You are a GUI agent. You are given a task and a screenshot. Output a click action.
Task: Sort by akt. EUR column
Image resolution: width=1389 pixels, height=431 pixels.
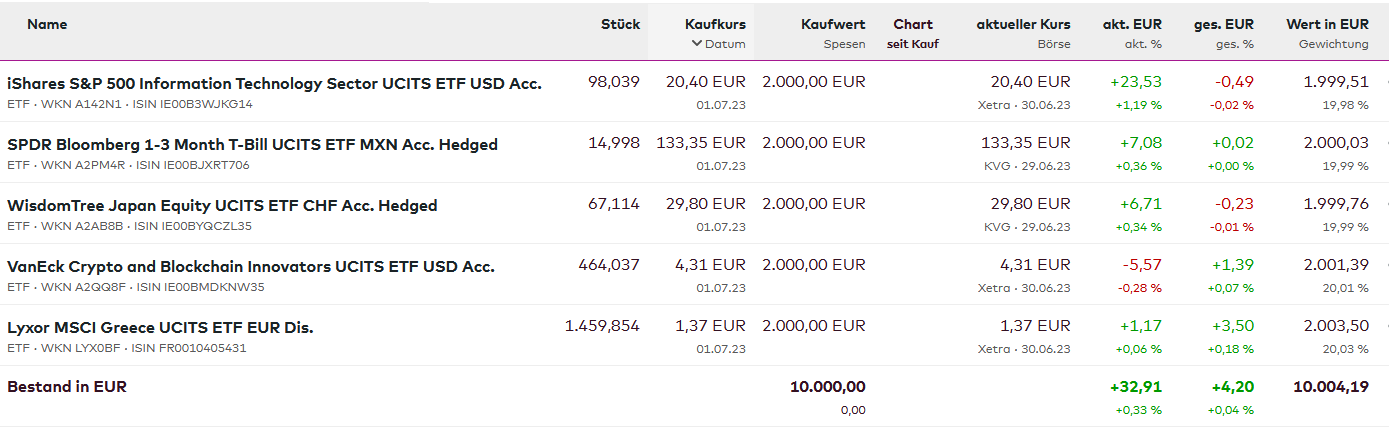1132,24
